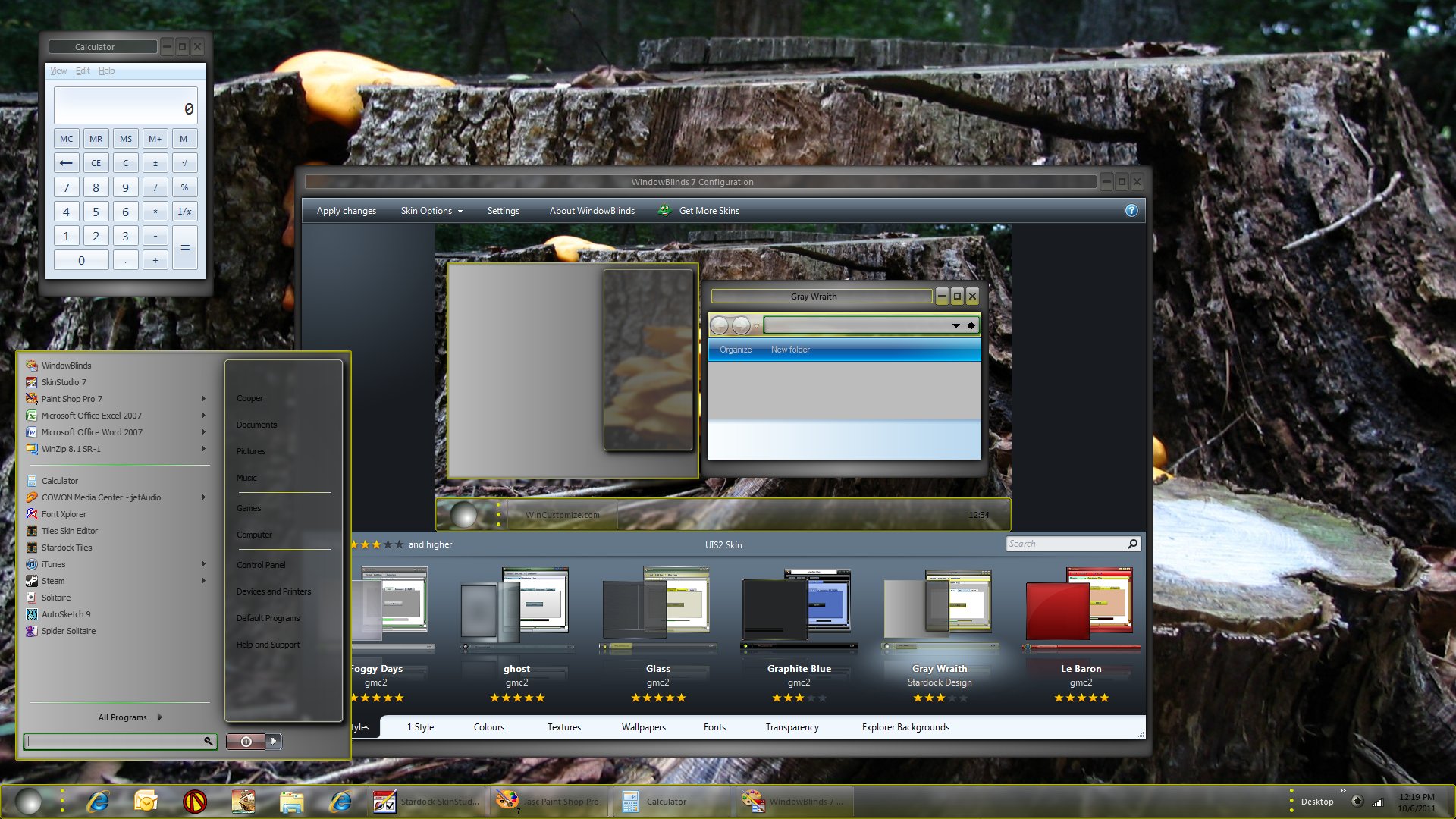Expand the Steam submenu arrow
Viewport: 1456px width, 819px height.
point(203,581)
